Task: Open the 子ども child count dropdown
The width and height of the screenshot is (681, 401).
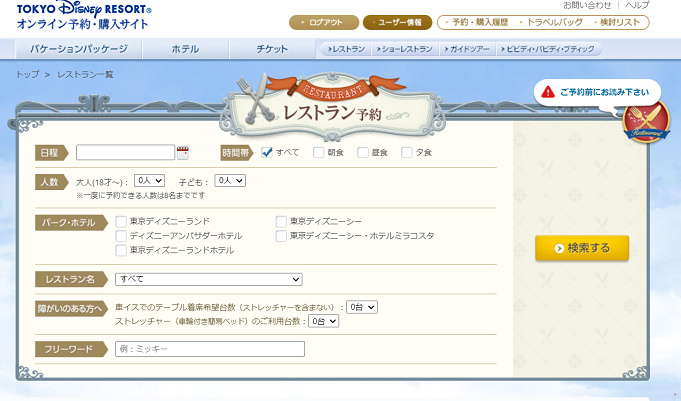Action: (x=230, y=180)
